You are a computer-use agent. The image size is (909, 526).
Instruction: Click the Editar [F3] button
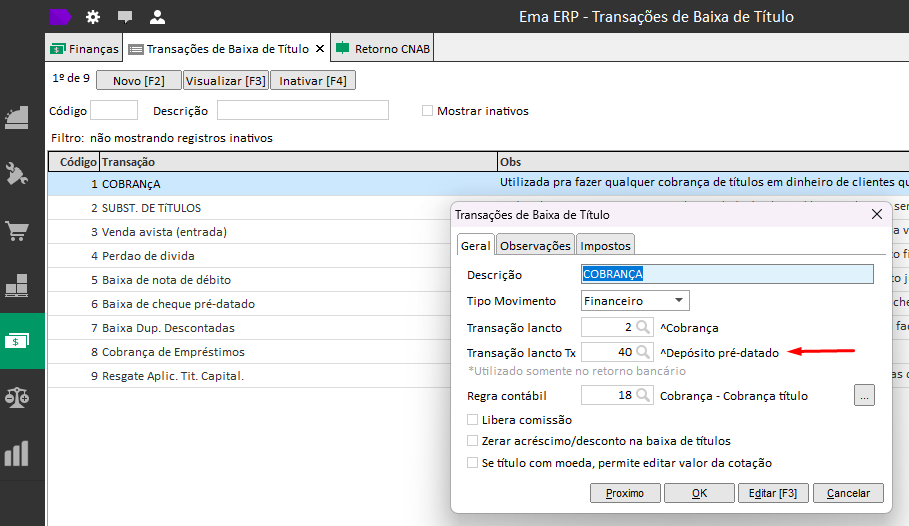click(x=773, y=493)
